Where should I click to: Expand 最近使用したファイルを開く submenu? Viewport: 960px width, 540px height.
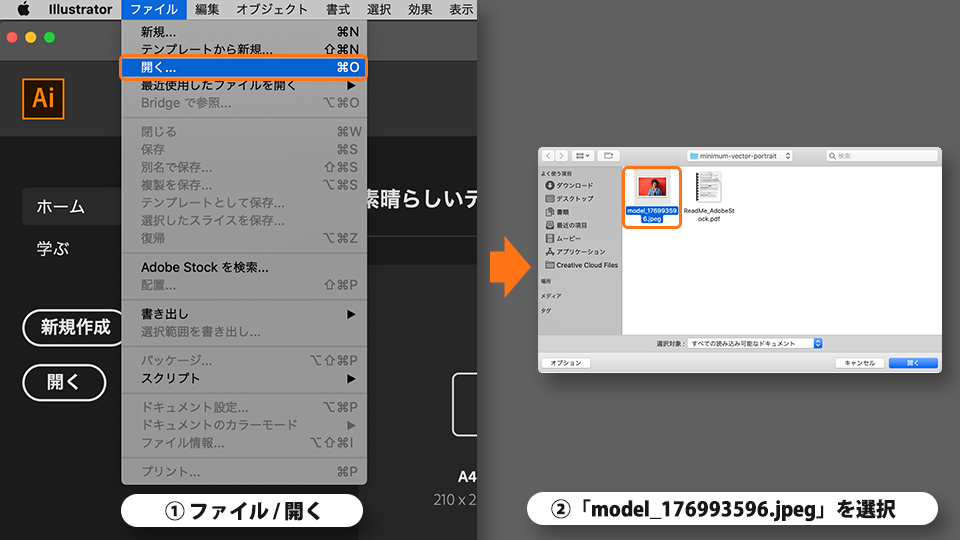click(351, 85)
